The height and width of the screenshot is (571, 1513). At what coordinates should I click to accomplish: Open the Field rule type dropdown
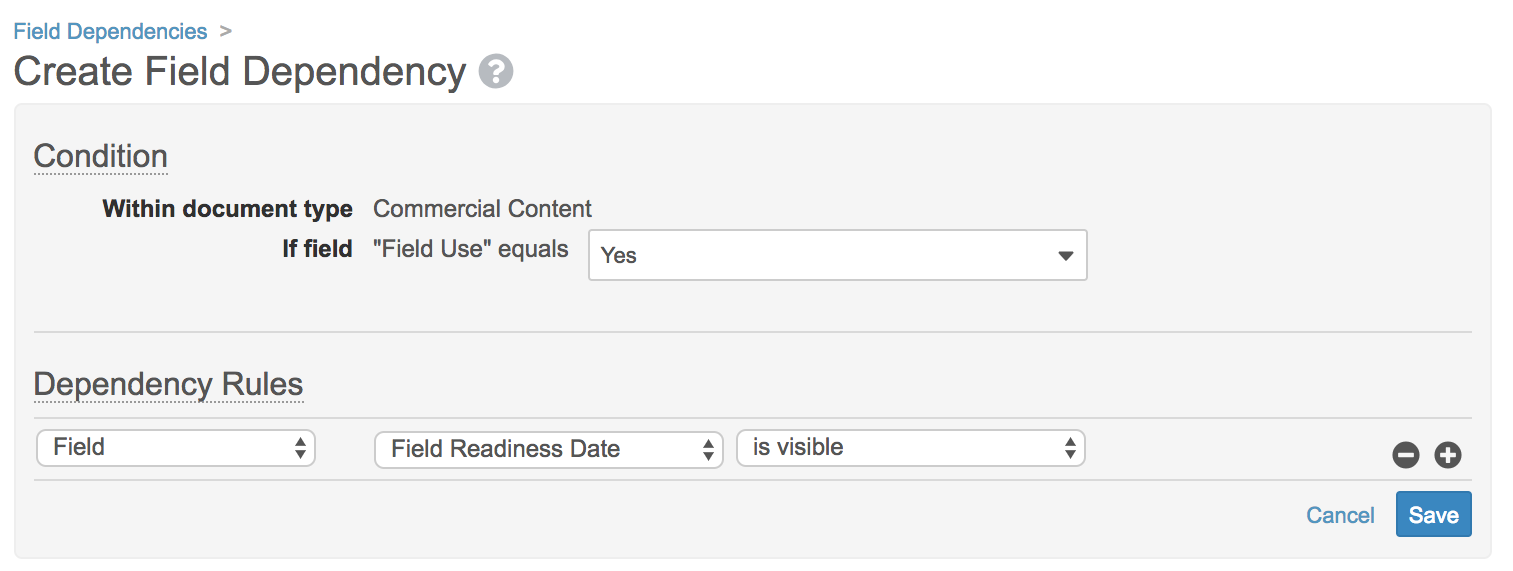click(x=176, y=448)
